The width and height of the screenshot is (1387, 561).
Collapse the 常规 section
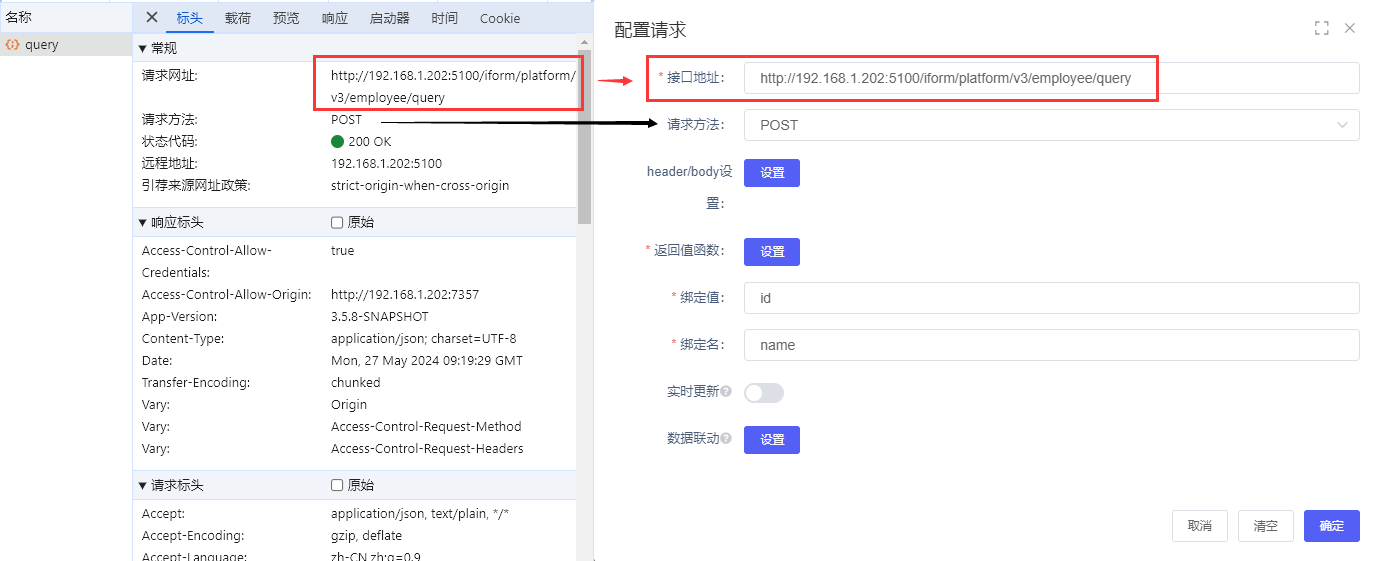click(x=143, y=48)
